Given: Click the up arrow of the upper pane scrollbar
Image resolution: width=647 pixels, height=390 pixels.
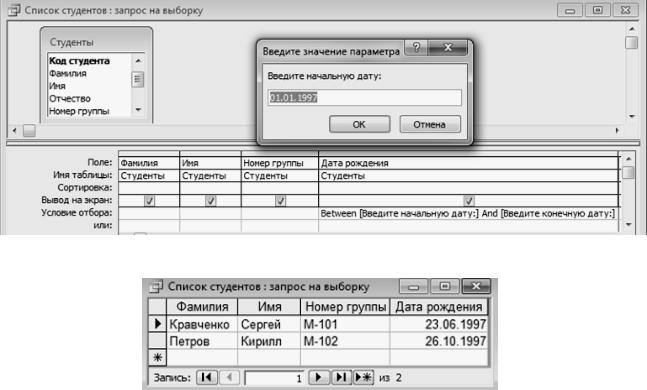Looking at the screenshot, I should 632,29.
